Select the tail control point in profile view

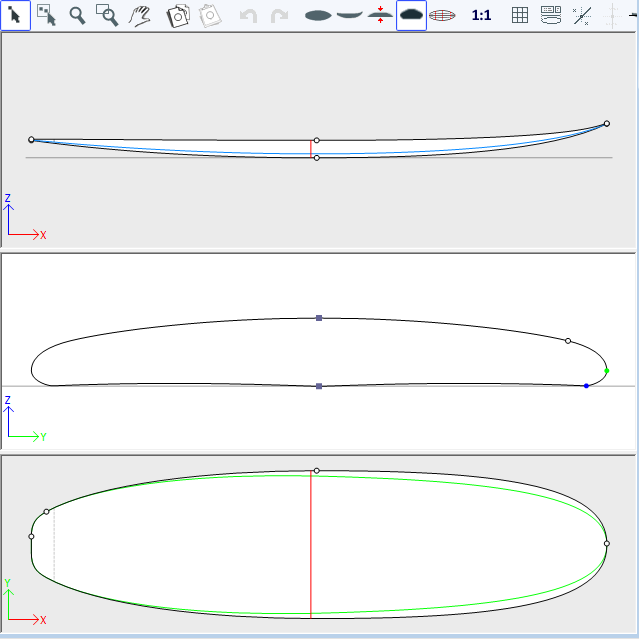coord(31,140)
